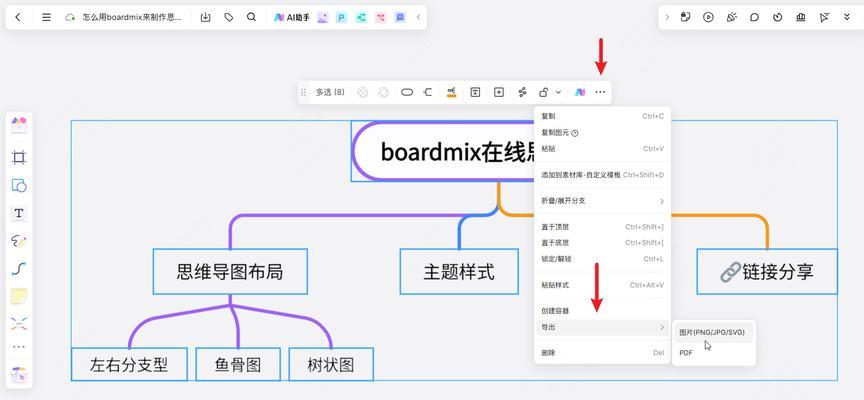Select the Frame tool in left sidebar
Image resolution: width=864 pixels, height=400 pixels.
click(x=19, y=158)
